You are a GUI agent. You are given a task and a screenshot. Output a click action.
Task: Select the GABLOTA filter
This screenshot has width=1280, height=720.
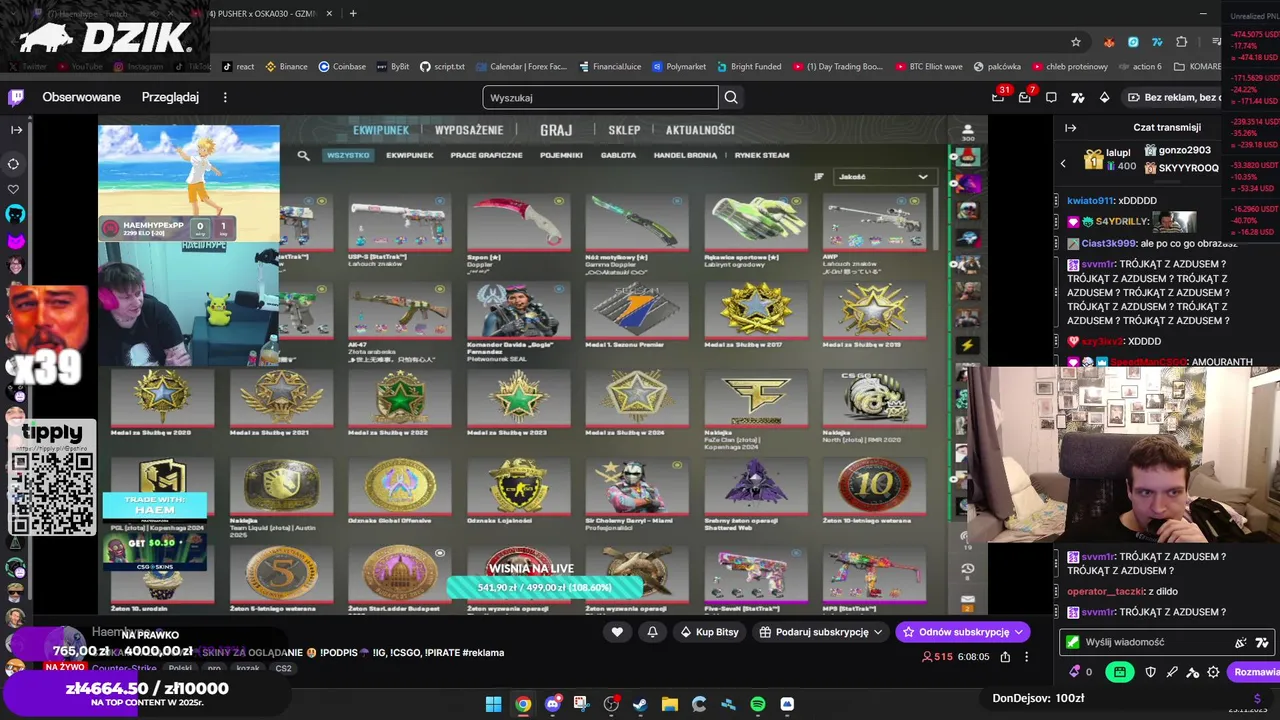(618, 155)
